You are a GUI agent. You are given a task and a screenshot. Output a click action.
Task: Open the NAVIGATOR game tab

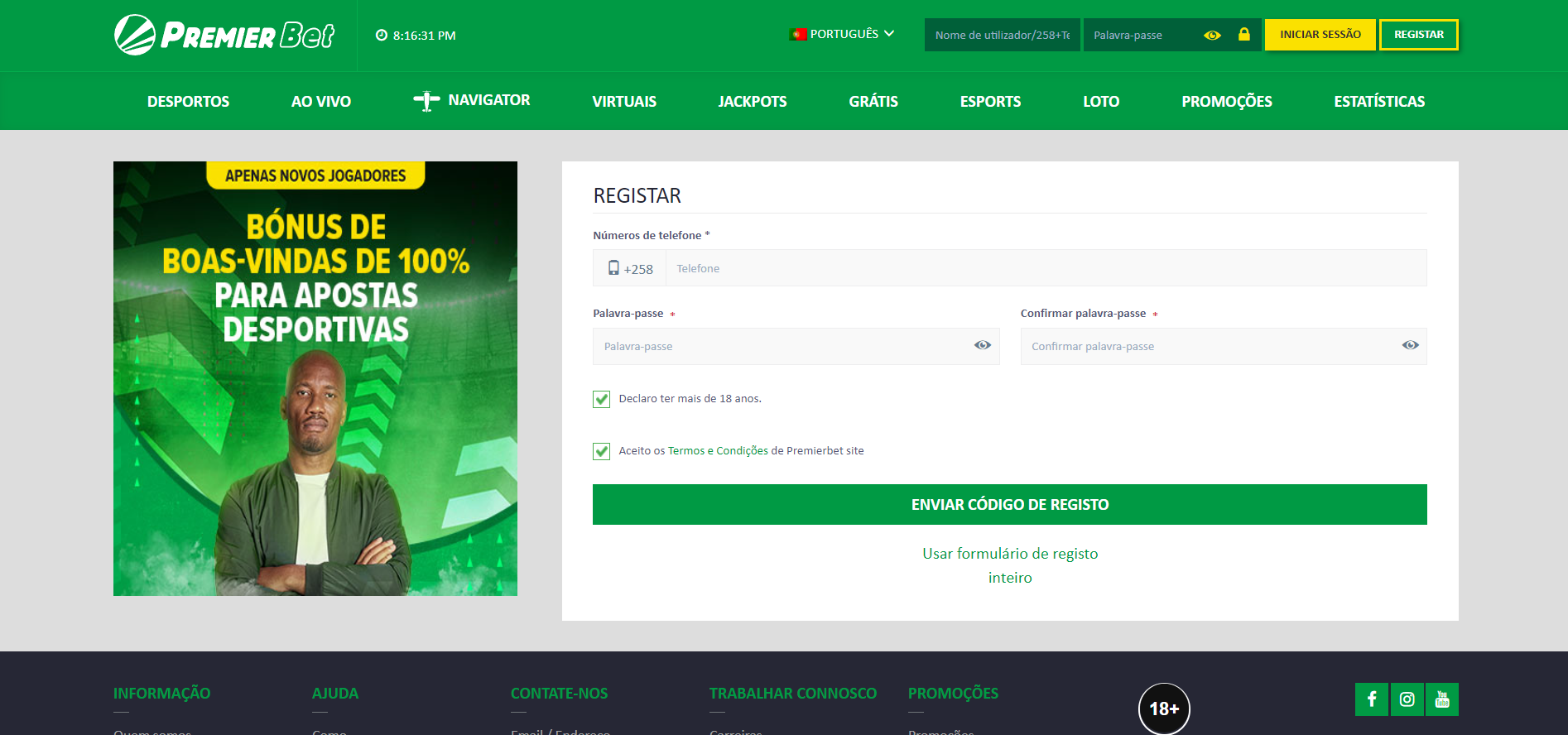click(472, 100)
